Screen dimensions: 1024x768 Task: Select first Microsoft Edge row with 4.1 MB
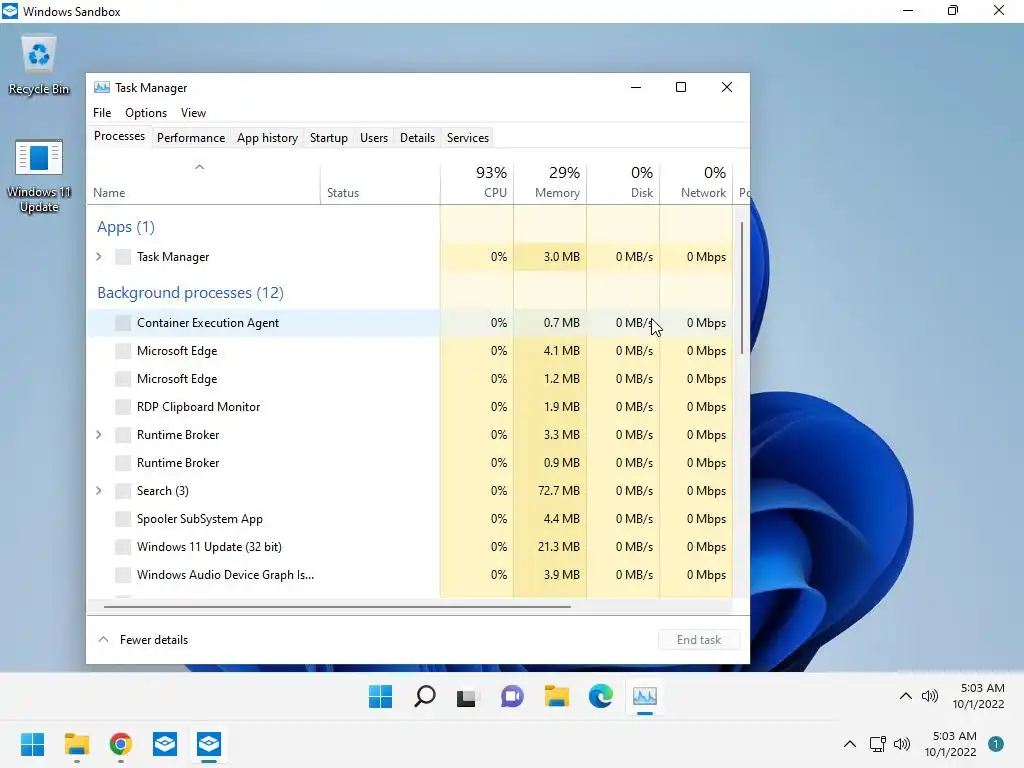(410, 351)
